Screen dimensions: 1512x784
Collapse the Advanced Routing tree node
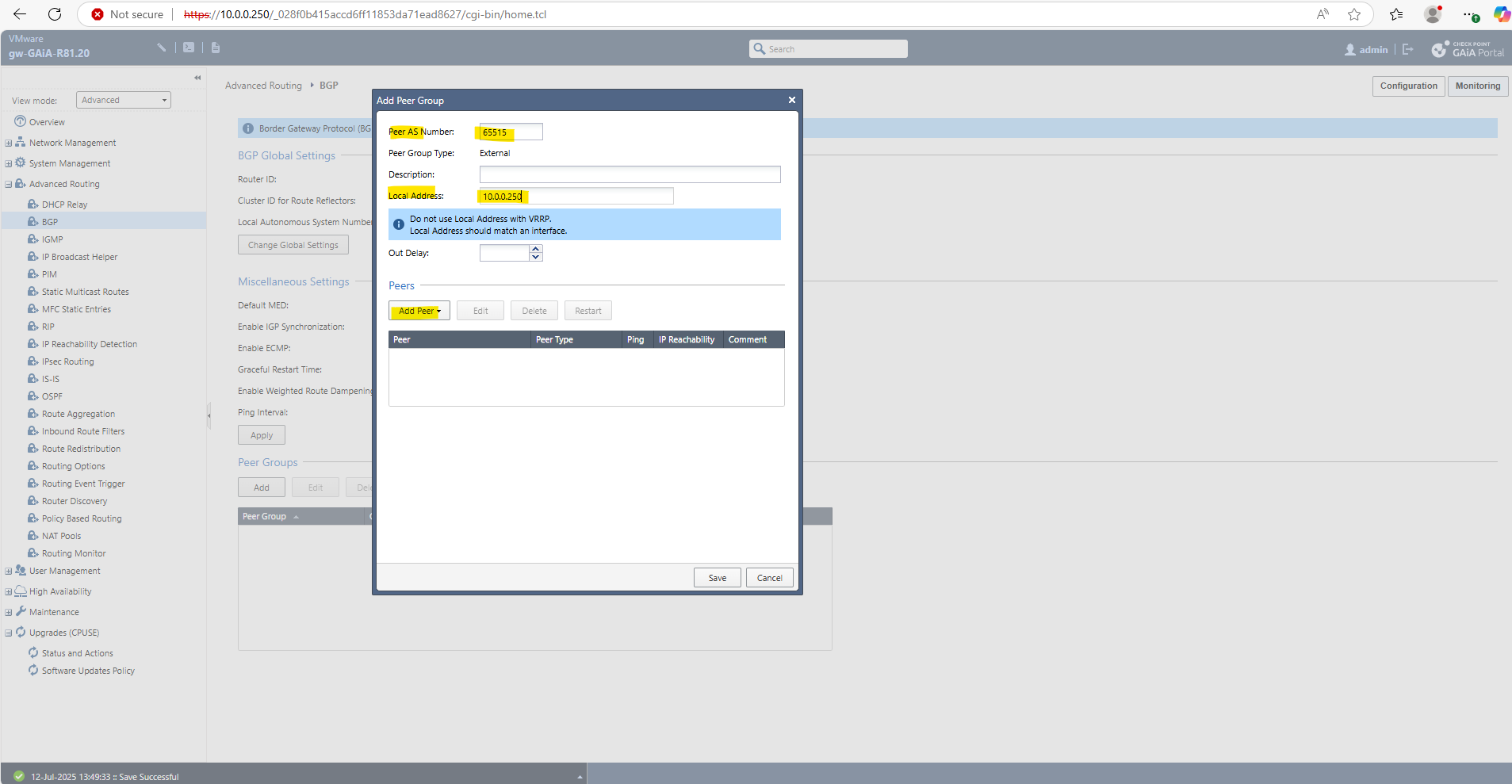pos(9,185)
